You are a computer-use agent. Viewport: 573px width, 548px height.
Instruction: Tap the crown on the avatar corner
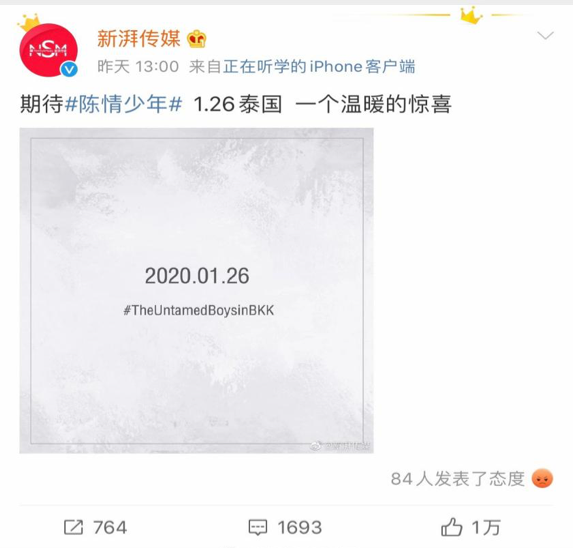pyautogui.click(x=29, y=22)
